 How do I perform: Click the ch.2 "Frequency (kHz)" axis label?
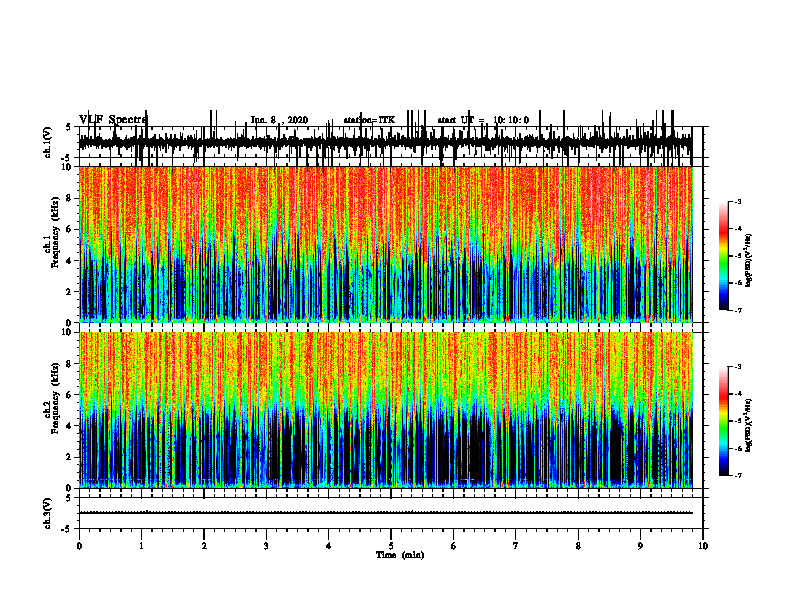(55, 398)
